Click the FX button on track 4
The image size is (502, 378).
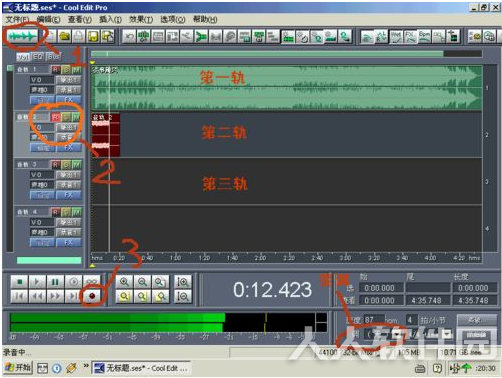click(69, 242)
